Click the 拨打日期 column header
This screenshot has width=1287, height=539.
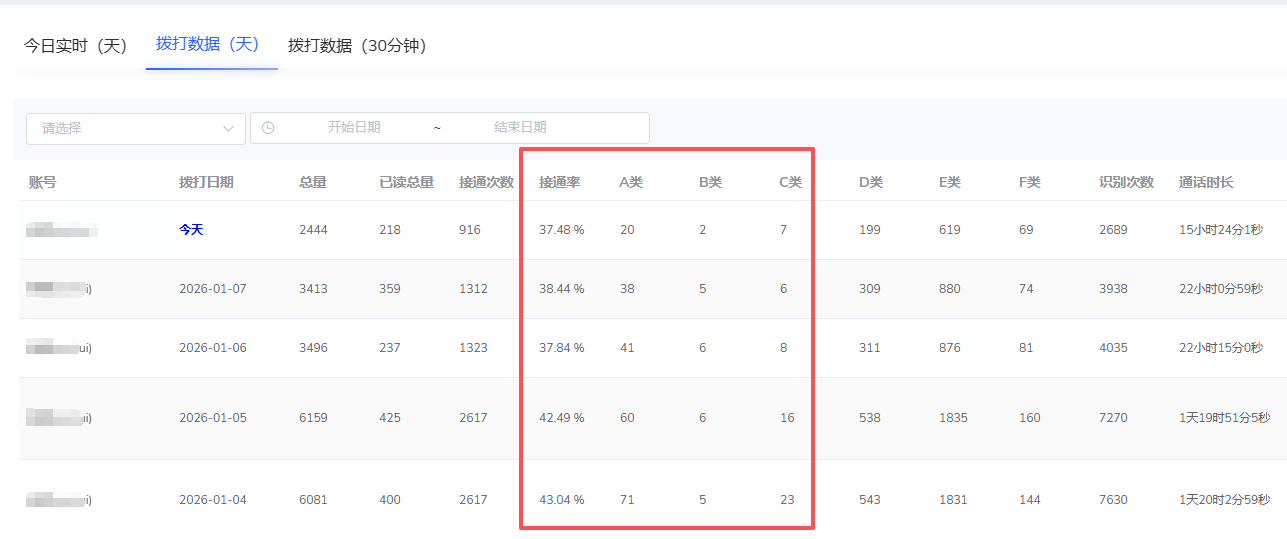pyautogui.click(x=206, y=182)
